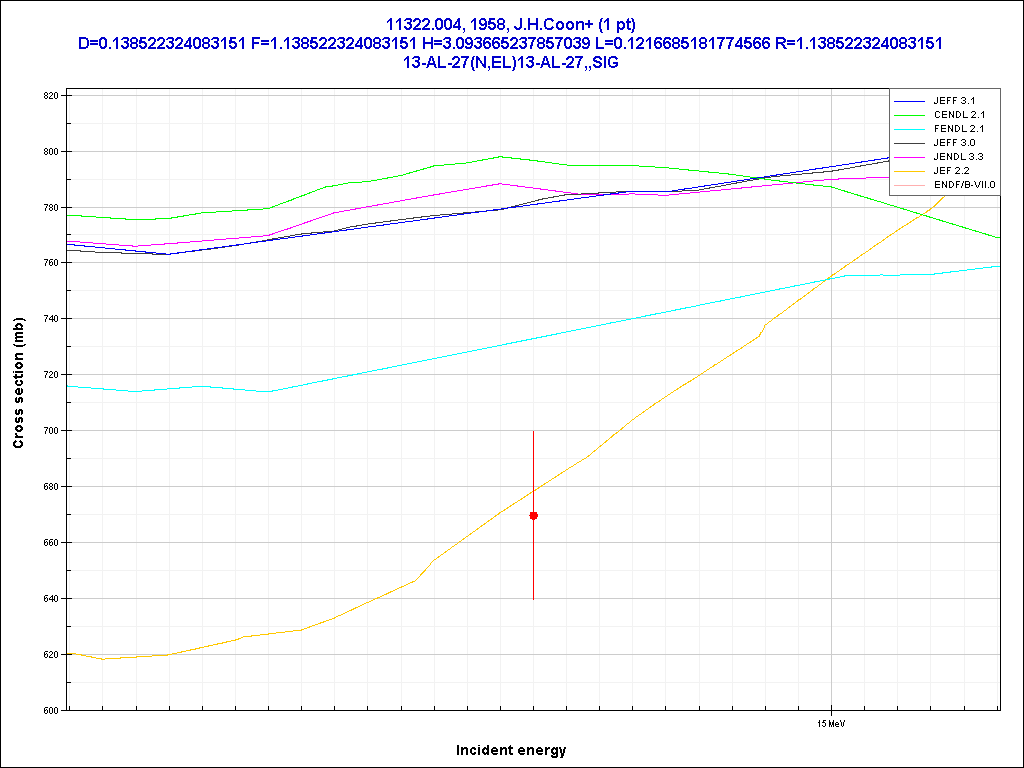1024x768 pixels.
Task: Click the top of the error bar
Action: point(533,432)
